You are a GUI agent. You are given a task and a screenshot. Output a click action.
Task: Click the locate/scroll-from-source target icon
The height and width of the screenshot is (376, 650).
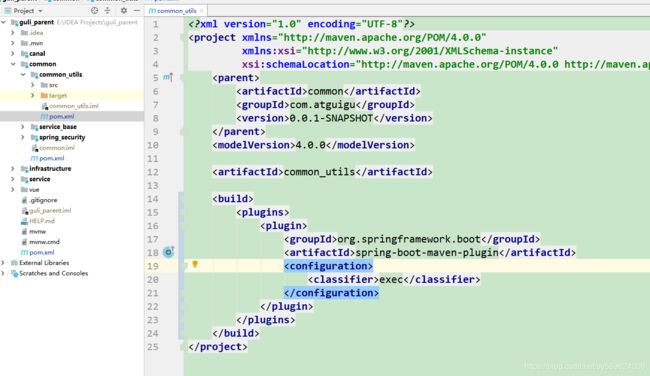click(x=95, y=10)
